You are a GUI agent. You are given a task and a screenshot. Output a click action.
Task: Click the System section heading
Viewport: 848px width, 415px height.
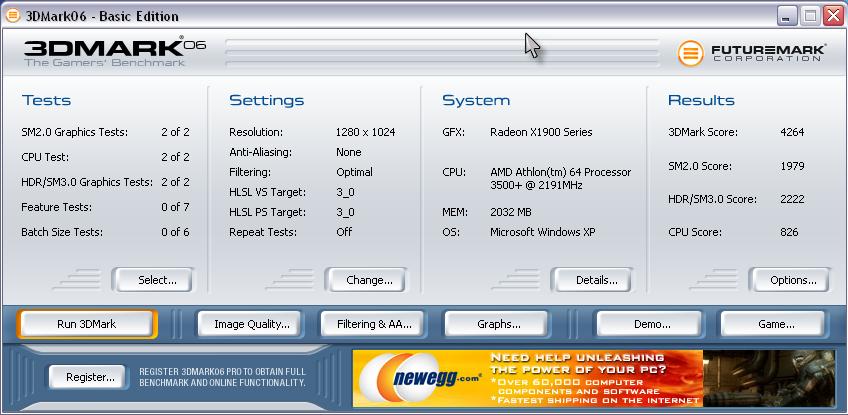point(476,100)
